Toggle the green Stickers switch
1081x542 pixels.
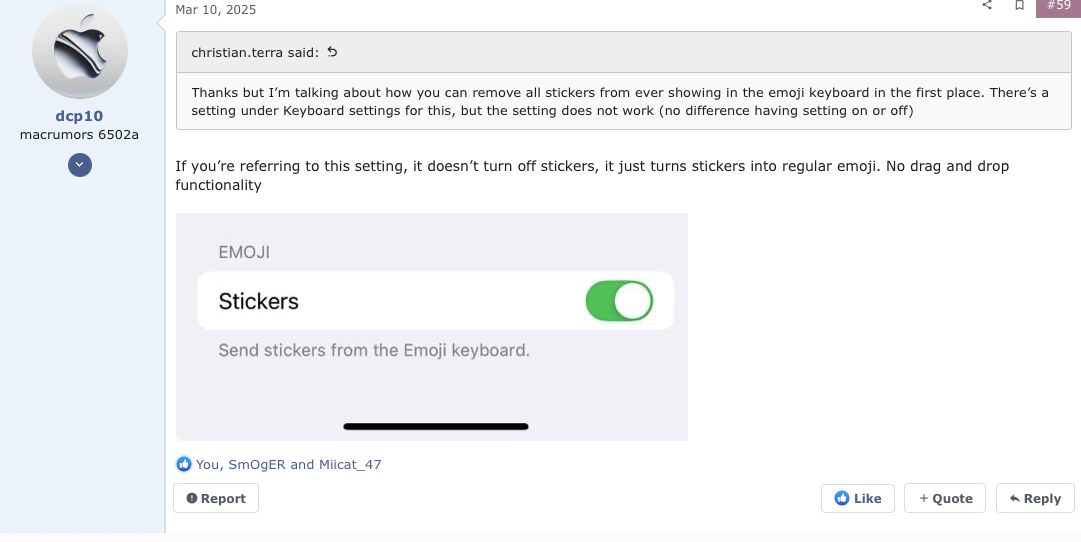pyautogui.click(x=619, y=301)
